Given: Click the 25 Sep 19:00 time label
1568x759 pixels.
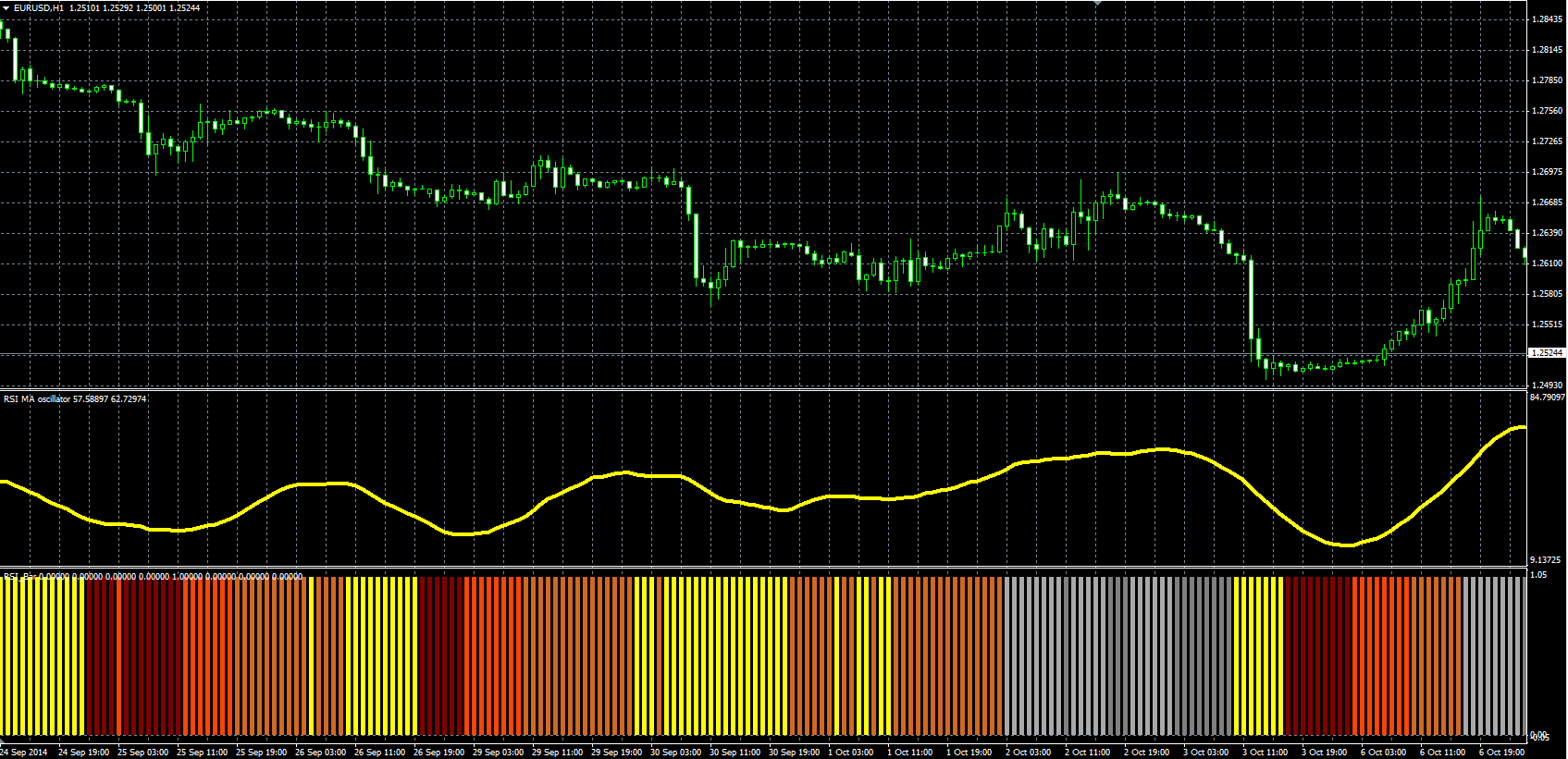Looking at the screenshot, I should (262, 752).
